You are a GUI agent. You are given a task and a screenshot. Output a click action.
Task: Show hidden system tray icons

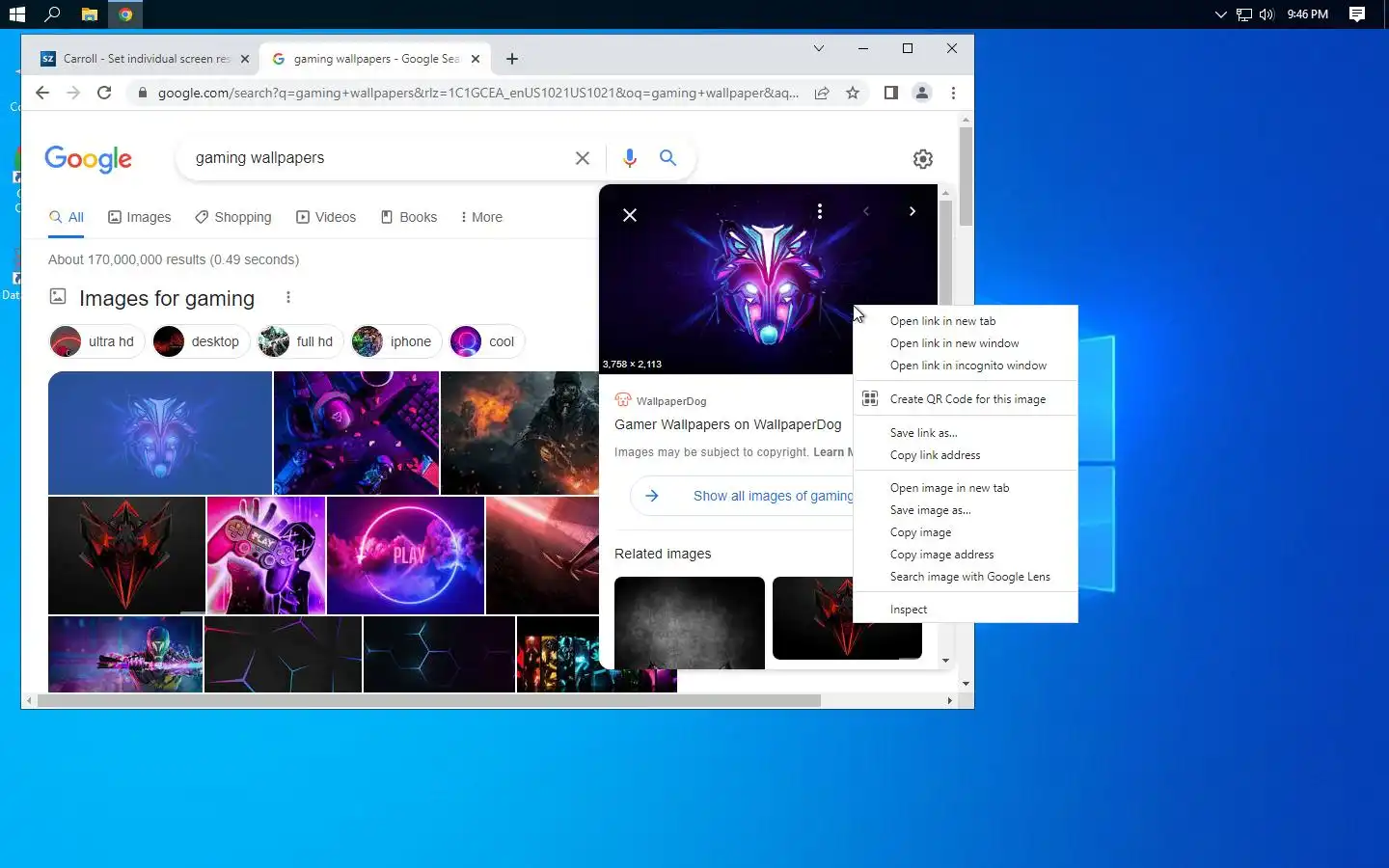click(x=1220, y=14)
